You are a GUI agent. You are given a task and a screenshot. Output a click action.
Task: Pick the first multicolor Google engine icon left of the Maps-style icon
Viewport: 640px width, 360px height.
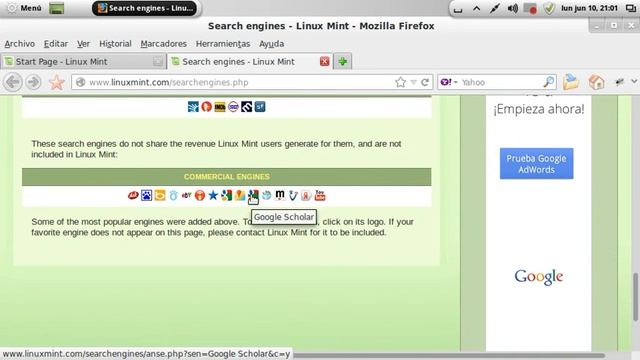(x=227, y=196)
